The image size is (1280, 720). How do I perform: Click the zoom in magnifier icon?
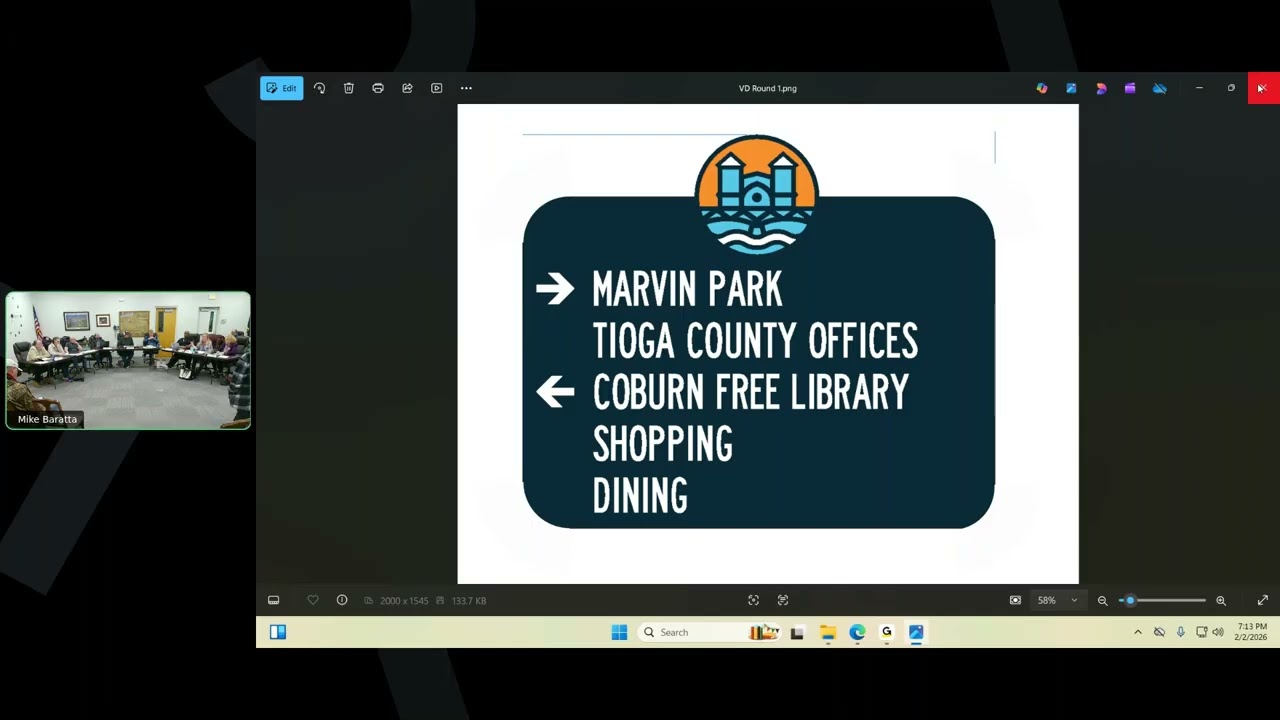pyautogui.click(x=1221, y=600)
